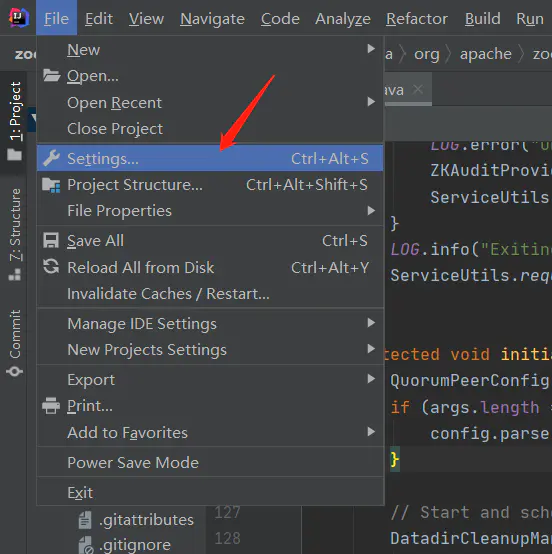552x554 pixels.
Task: Click the Reload All from Disk icon
Action: 51,267
